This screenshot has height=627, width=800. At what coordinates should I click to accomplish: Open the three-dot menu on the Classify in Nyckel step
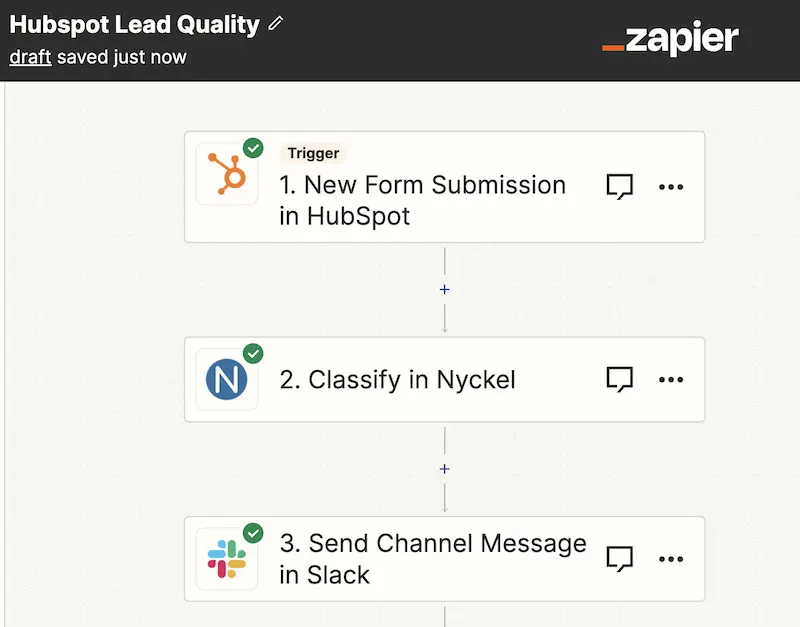click(x=671, y=380)
